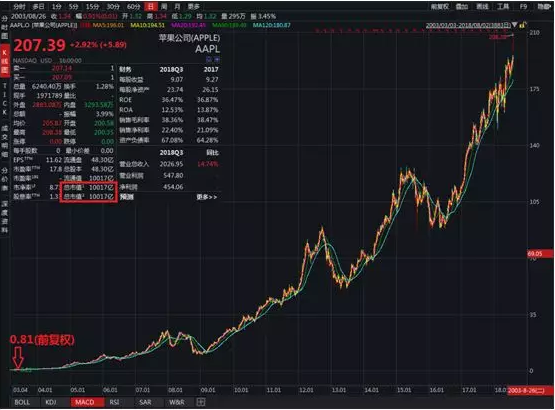Select the RSI indicator

[114, 402]
